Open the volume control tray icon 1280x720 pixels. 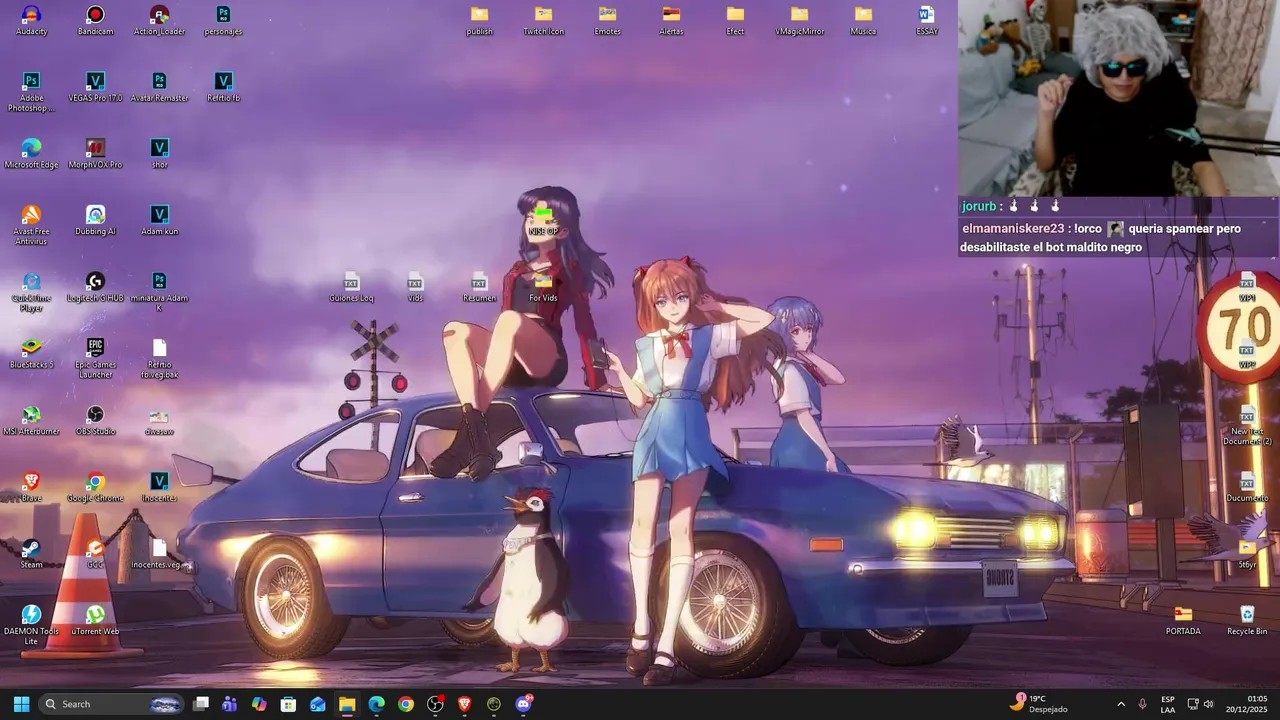1209,704
